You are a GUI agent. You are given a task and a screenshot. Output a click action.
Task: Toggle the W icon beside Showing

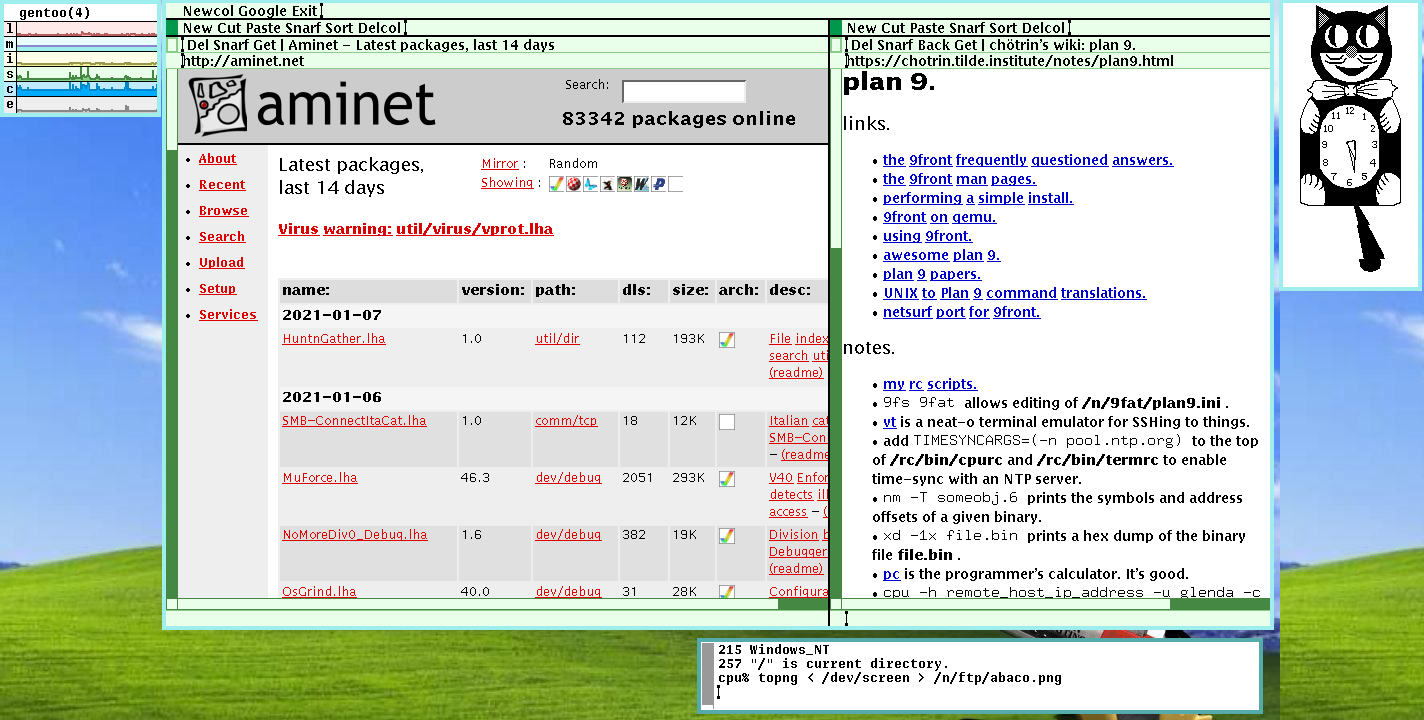pos(641,184)
